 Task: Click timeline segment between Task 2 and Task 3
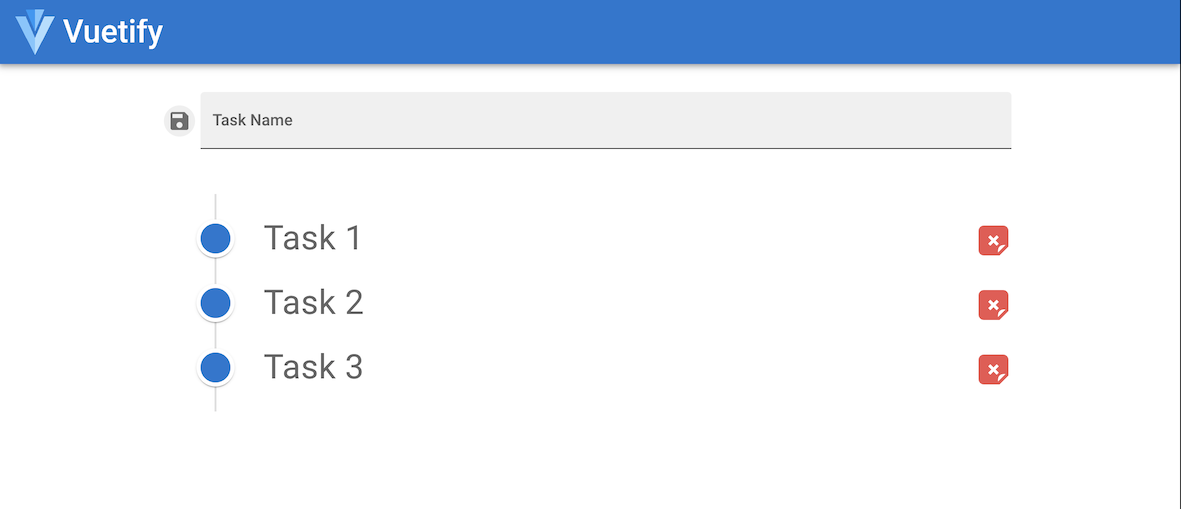pyautogui.click(x=216, y=336)
